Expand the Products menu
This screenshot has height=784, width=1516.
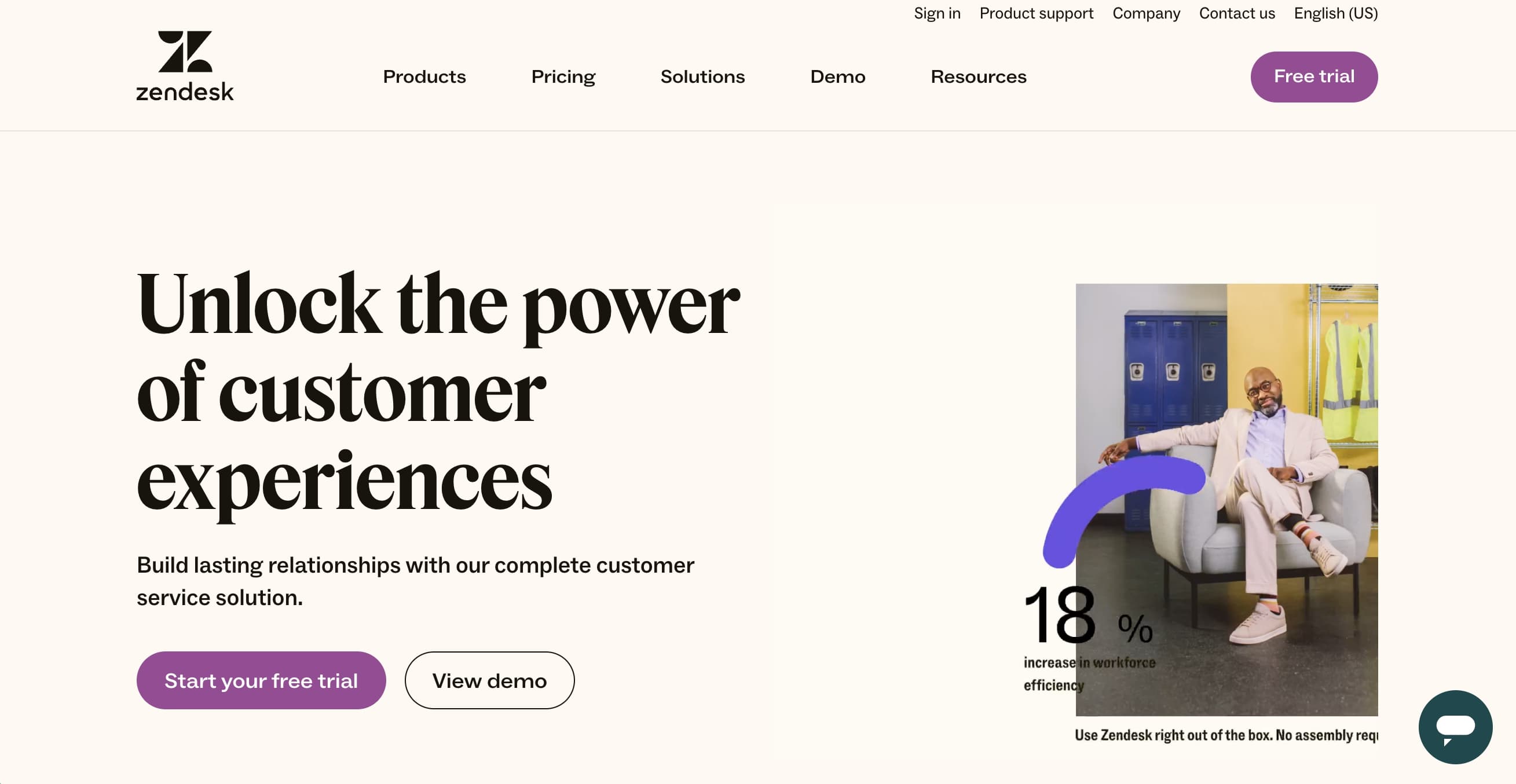(424, 76)
